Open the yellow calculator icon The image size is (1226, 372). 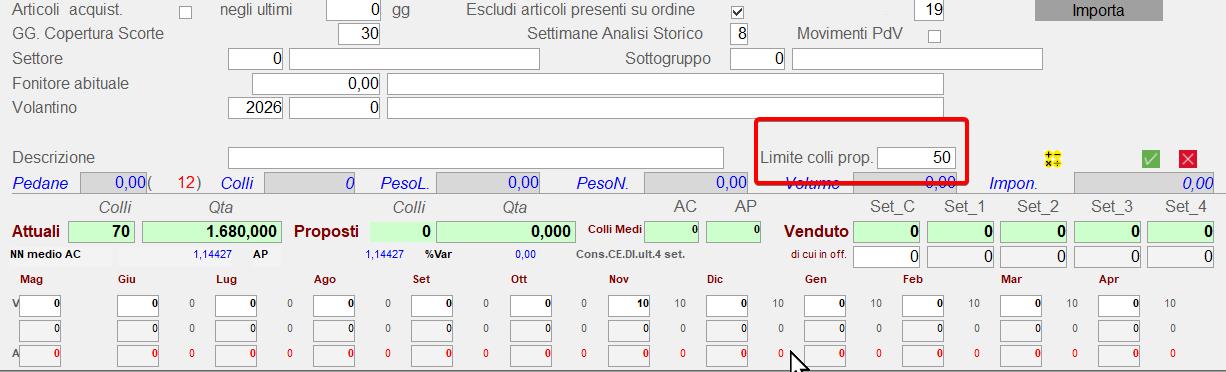point(1052,159)
